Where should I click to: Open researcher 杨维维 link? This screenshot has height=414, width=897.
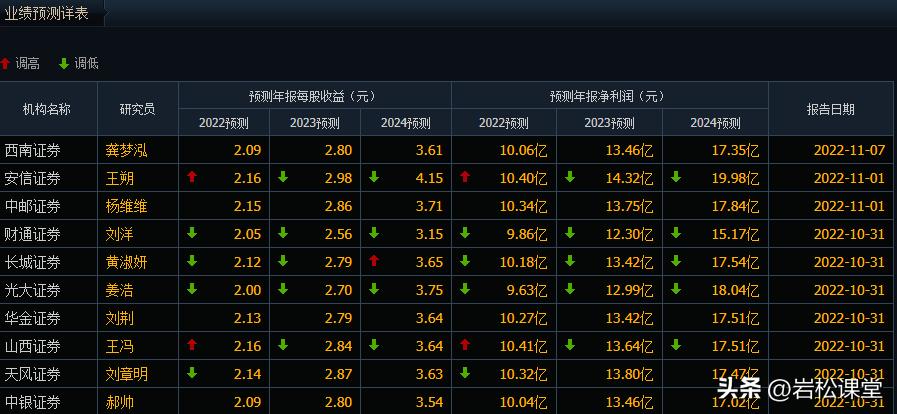(126, 206)
